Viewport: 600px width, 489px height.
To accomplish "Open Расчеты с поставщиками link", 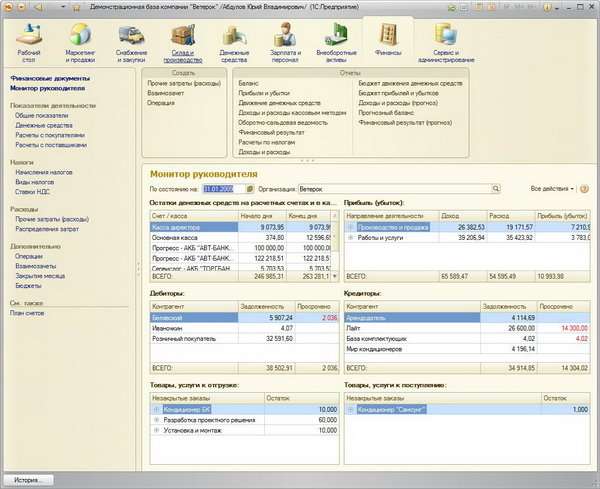I will pyautogui.click(x=51, y=145).
